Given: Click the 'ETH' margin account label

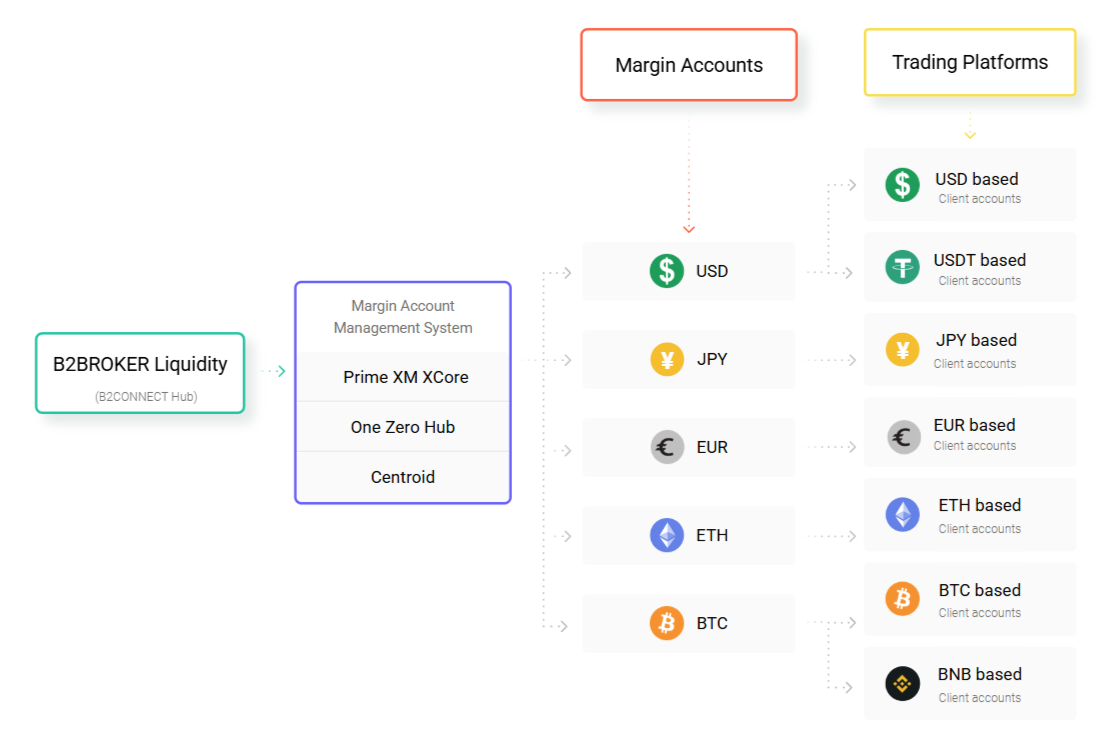Looking at the screenshot, I should point(712,535).
